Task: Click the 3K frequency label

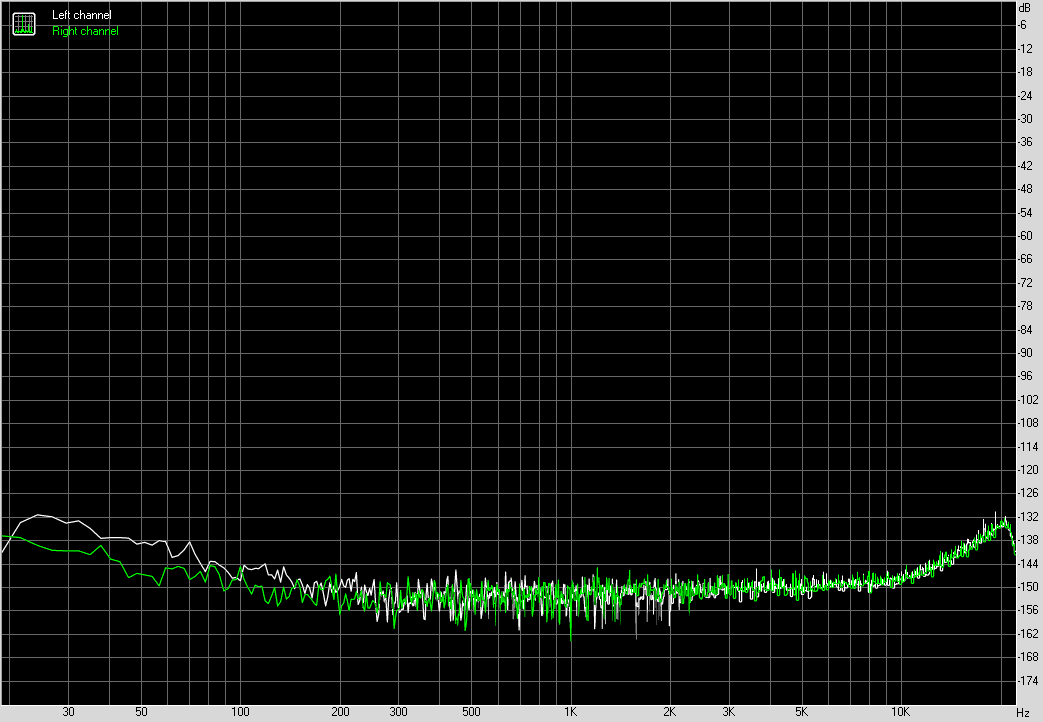Action: (x=729, y=712)
